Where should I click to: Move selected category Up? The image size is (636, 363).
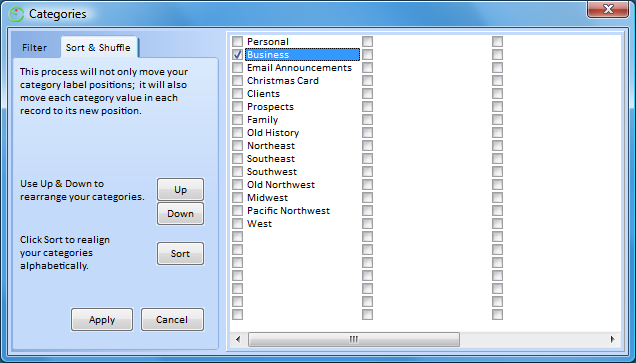[x=180, y=189]
